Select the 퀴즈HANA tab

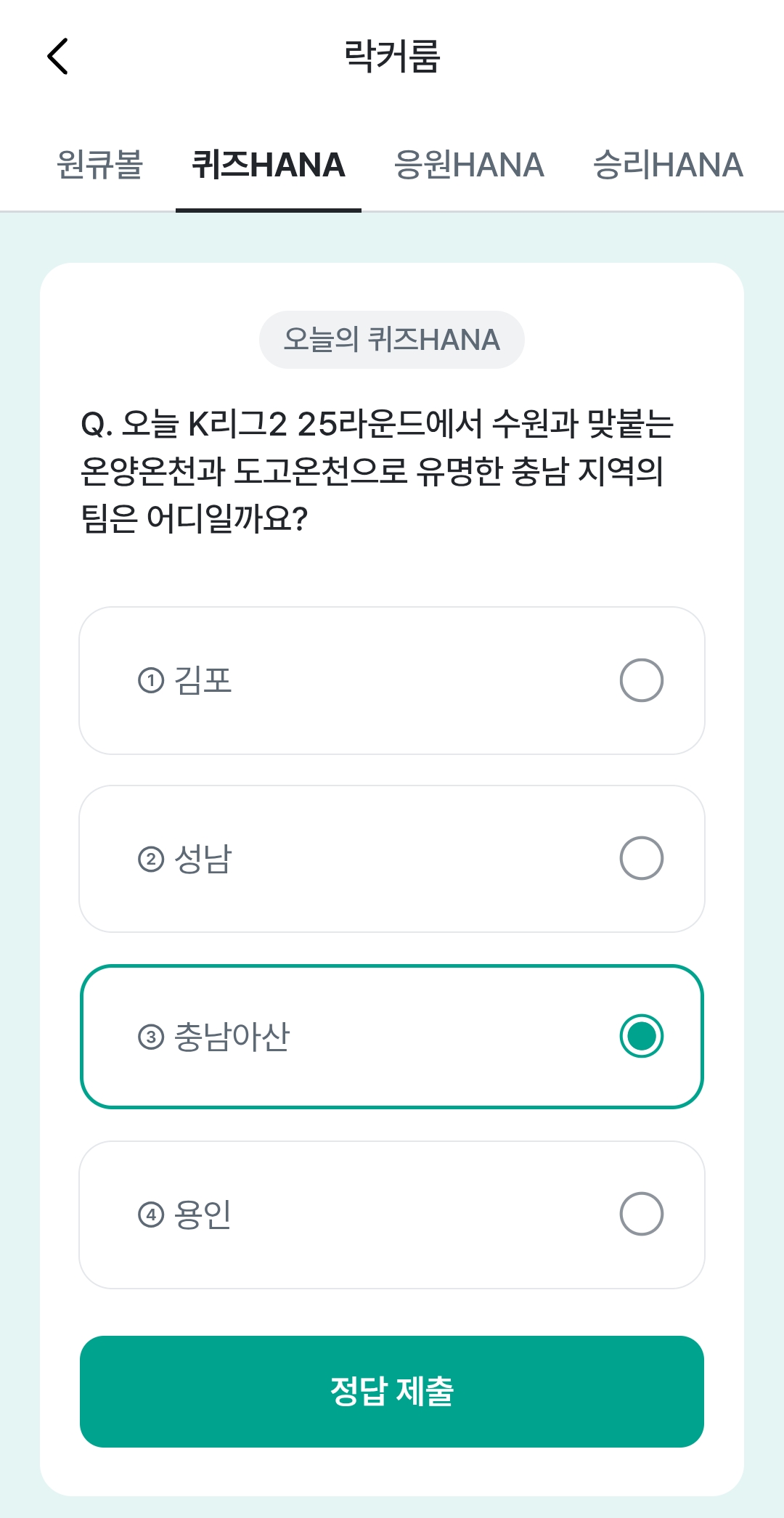[x=269, y=165]
